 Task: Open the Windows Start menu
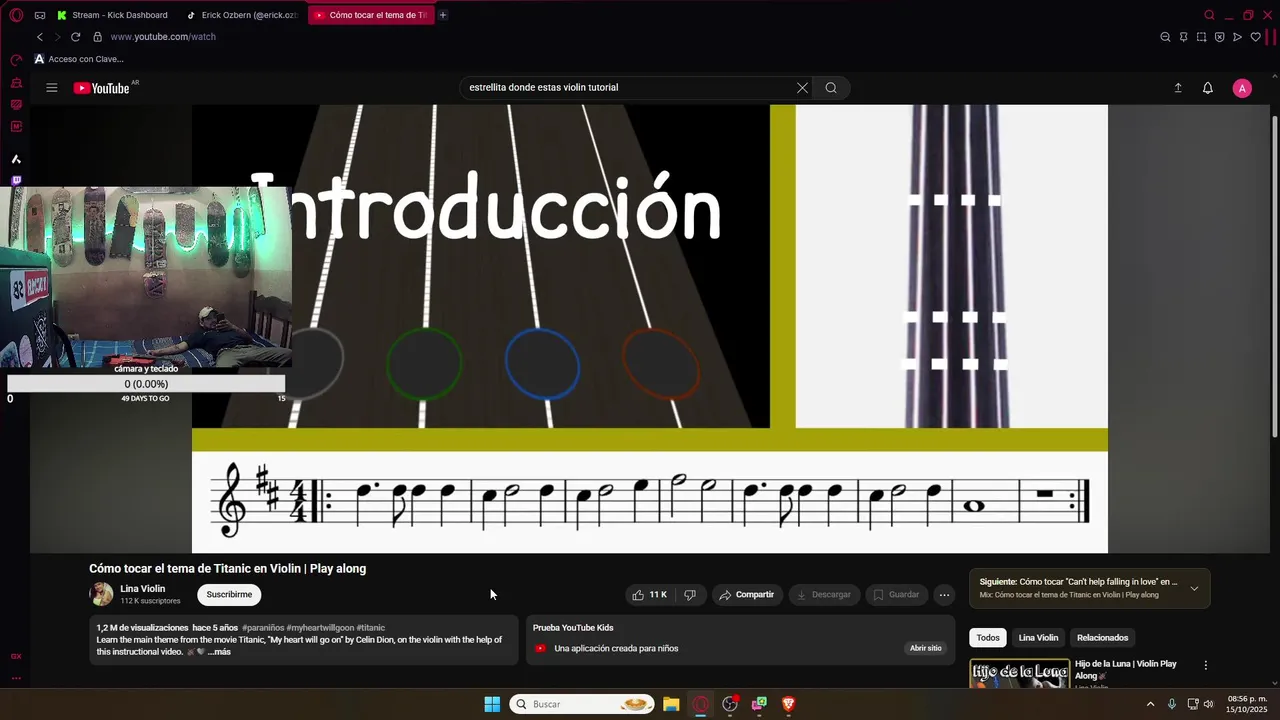point(492,704)
